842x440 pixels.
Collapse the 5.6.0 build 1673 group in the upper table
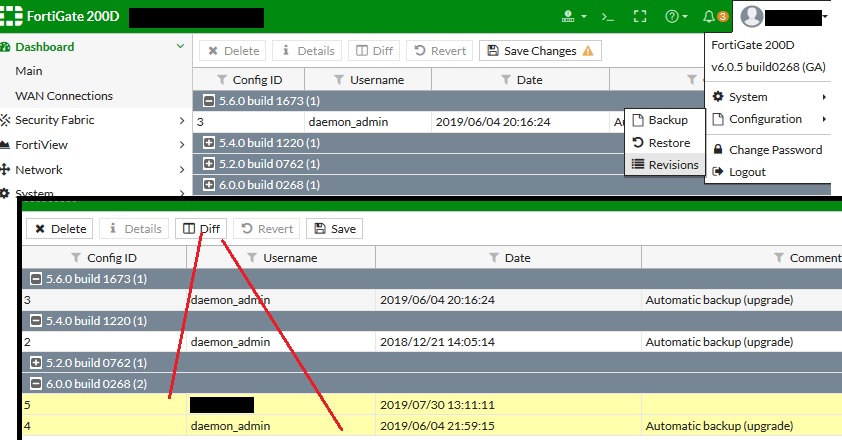(209, 100)
